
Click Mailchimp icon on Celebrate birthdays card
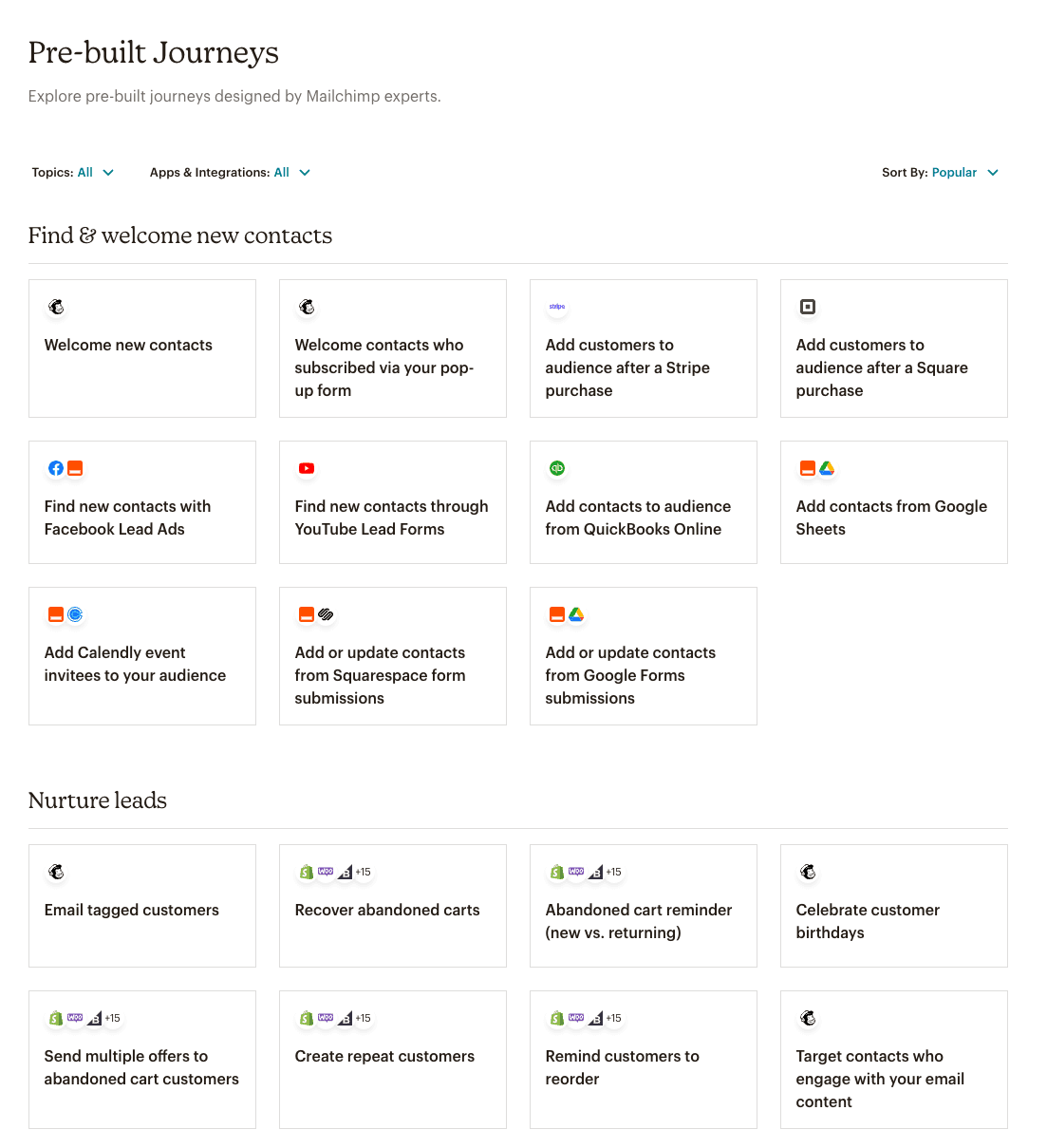click(x=808, y=872)
